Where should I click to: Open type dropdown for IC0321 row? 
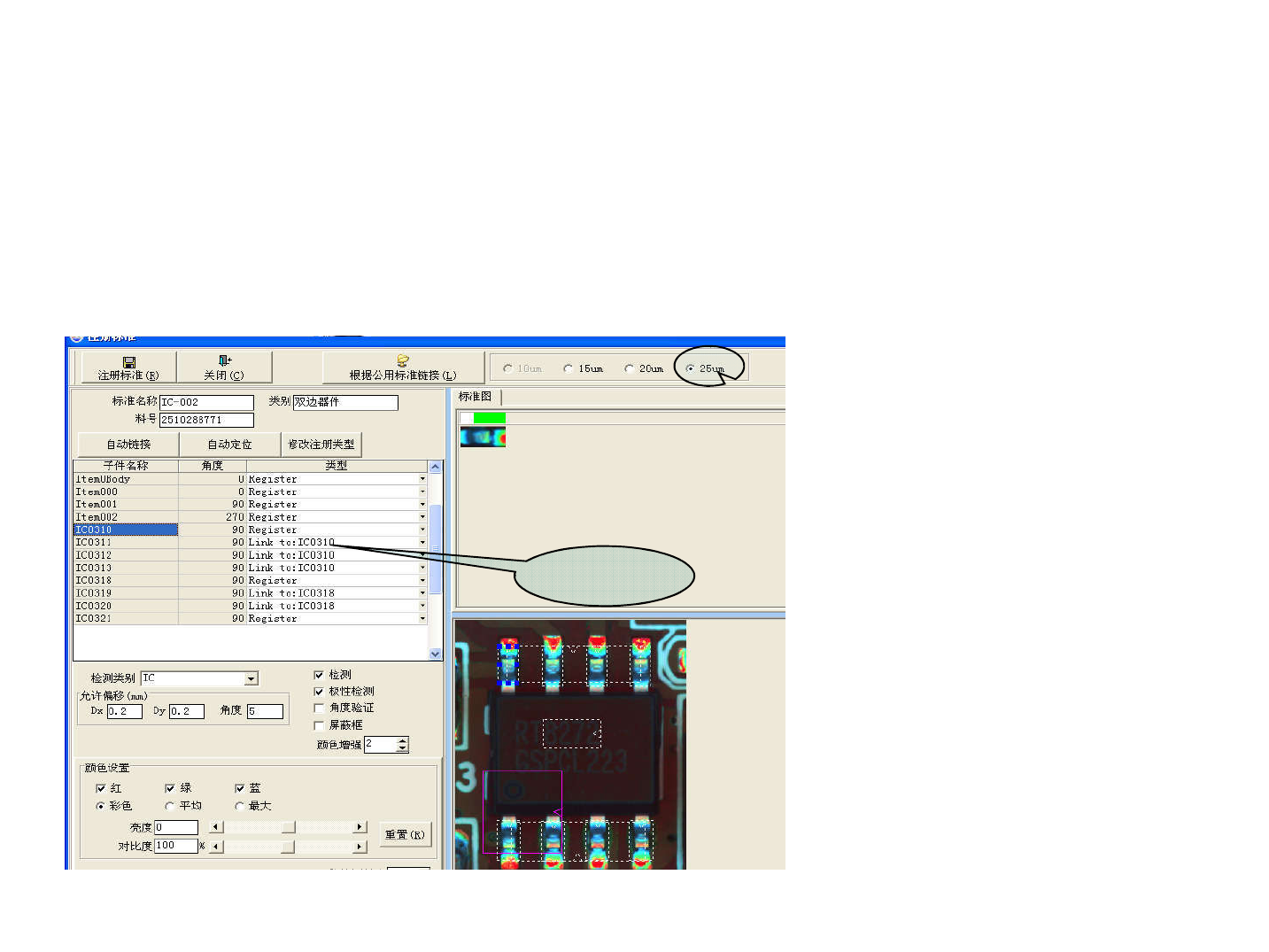[422, 618]
